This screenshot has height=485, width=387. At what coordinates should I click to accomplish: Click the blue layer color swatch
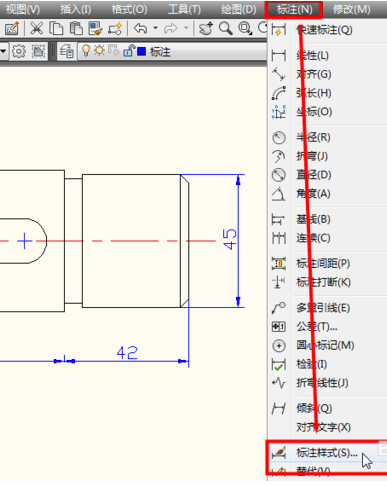pyautogui.click(x=142, y=52)
